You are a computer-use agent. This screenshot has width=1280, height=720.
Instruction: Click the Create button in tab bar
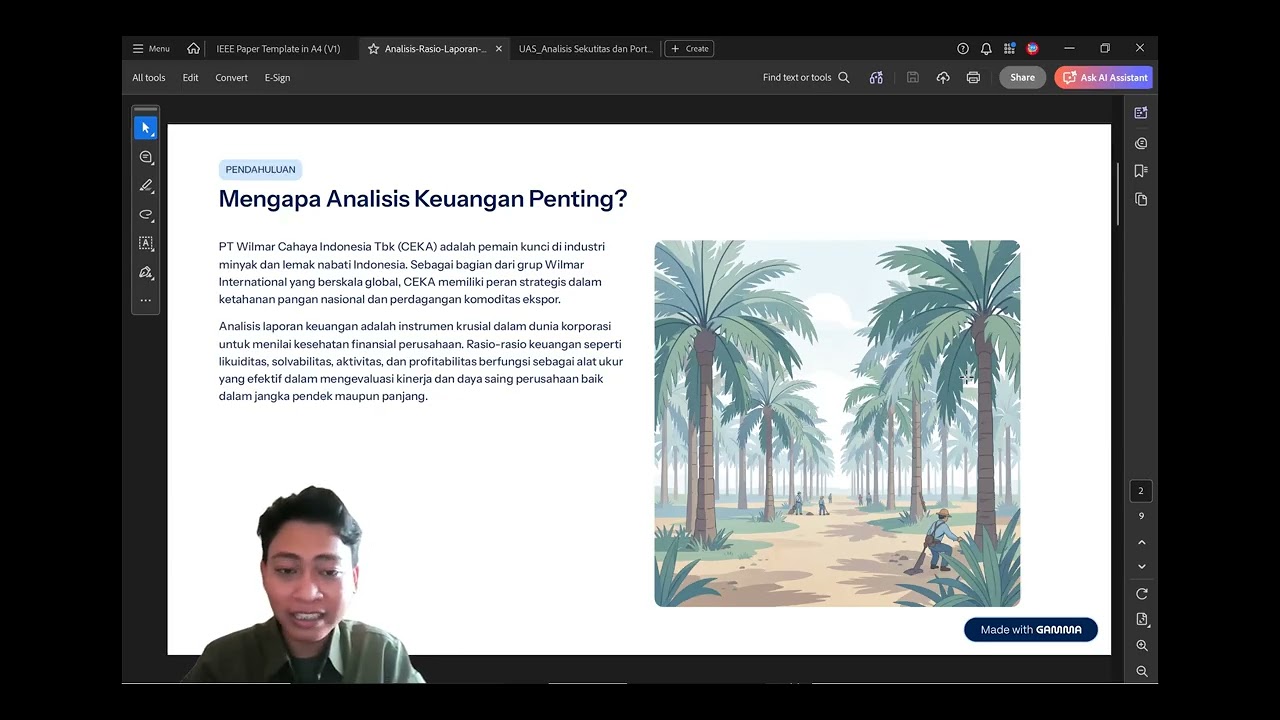689,48
